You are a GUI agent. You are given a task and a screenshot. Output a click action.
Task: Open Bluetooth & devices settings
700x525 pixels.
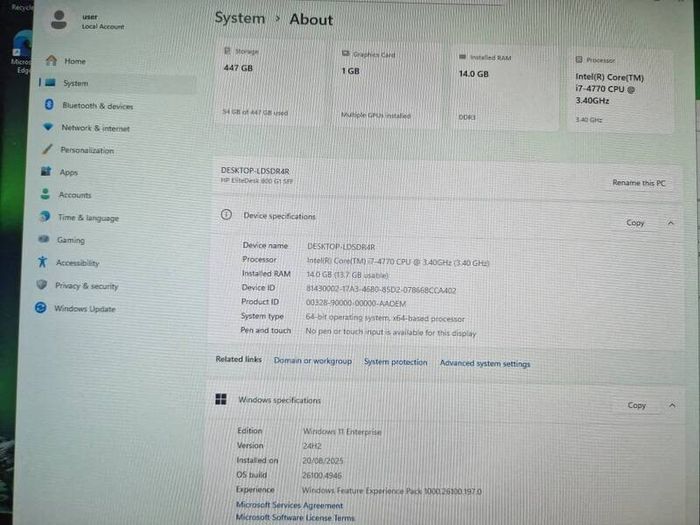(97, 106)
